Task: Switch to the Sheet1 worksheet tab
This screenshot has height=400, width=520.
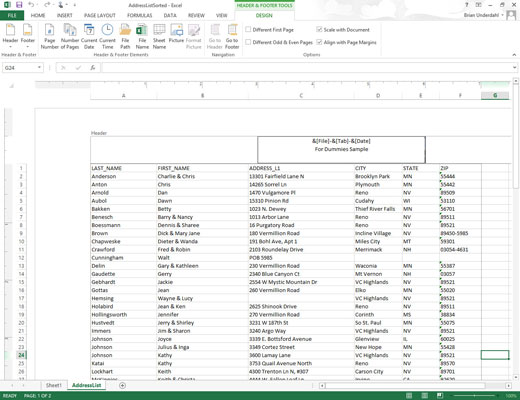Action: point(54,385)
